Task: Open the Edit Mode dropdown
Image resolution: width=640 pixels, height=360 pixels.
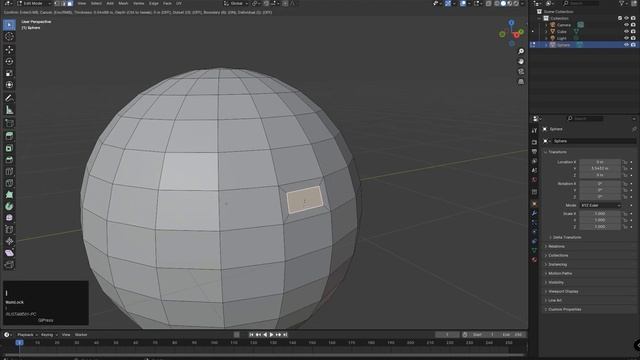Action: (x=33, y=3)
